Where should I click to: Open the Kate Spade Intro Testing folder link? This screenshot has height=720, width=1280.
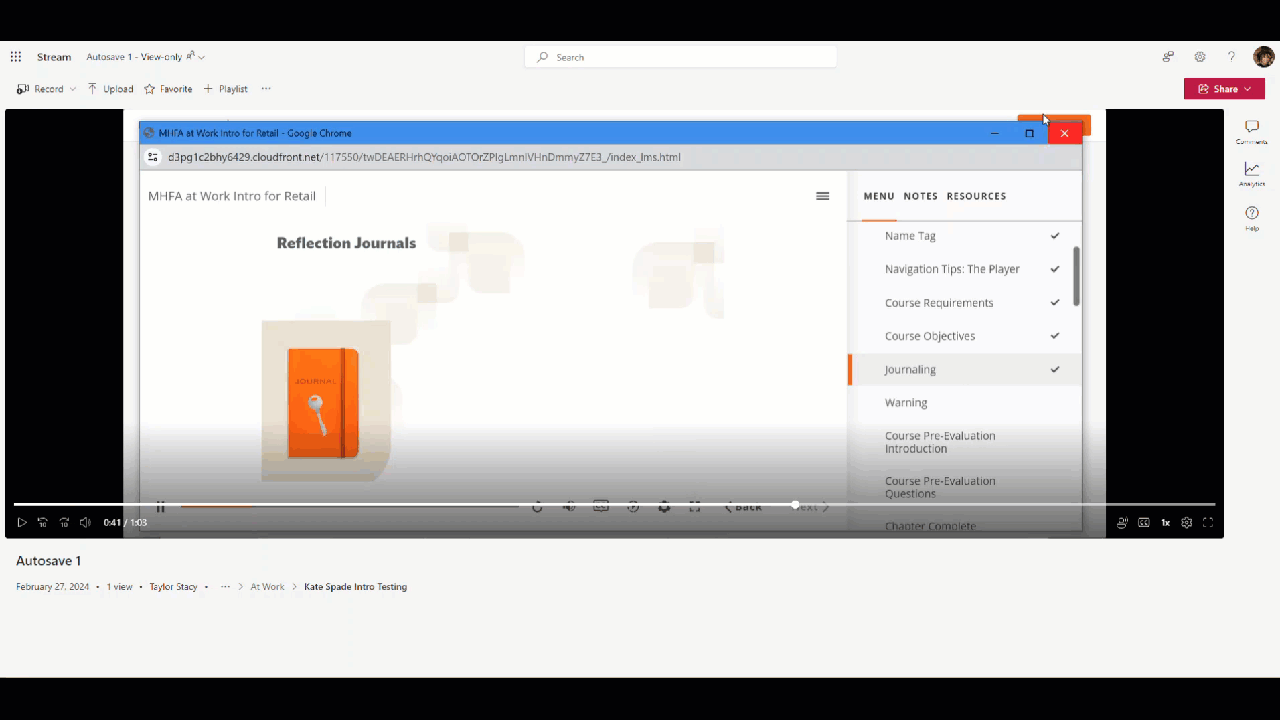tap(355, 587)
